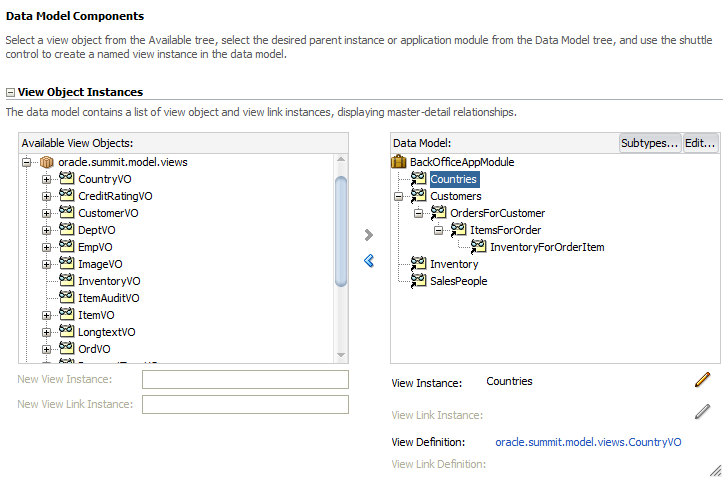Click the scrollbar down arrow in Available list

click(x=341, y=355)
